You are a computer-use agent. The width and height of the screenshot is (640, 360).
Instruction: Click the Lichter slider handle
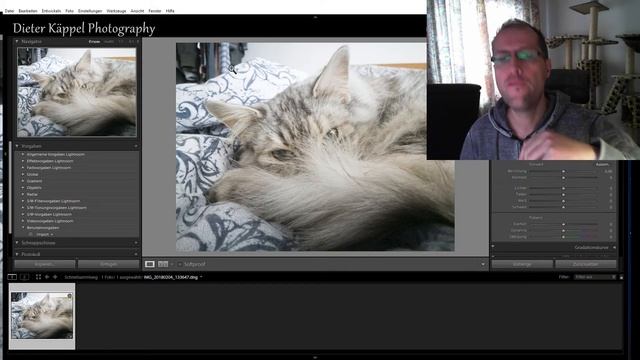(x=564, y=188)
